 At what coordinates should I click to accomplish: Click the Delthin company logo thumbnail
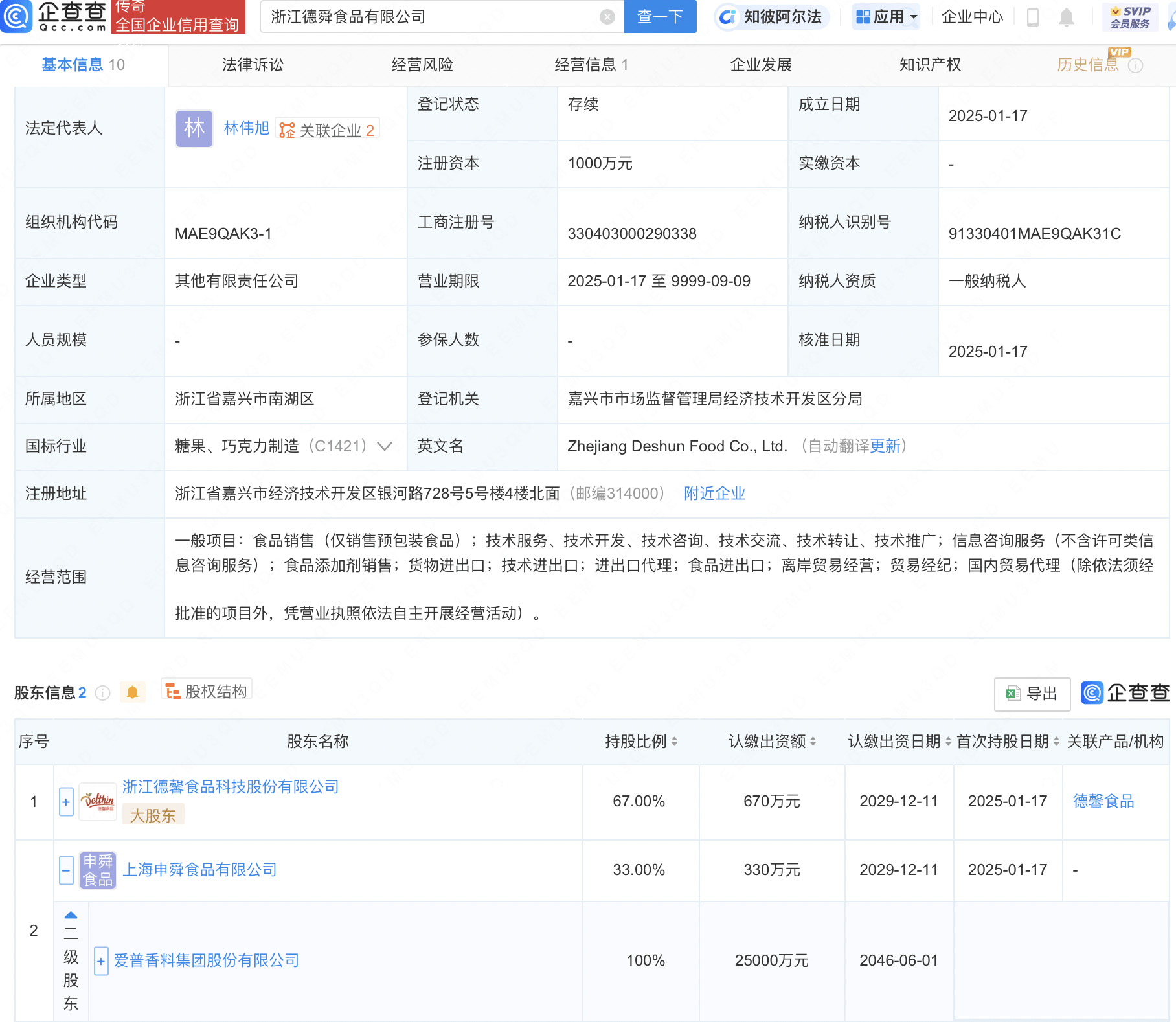pos(98,802)
